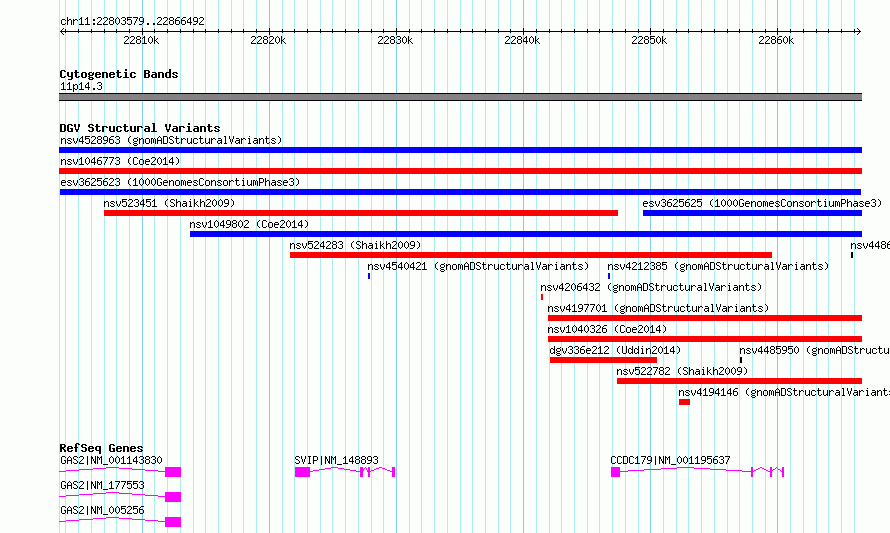
Task: Click the nsv4194146 short red variant bar
Action: [685, 402]
